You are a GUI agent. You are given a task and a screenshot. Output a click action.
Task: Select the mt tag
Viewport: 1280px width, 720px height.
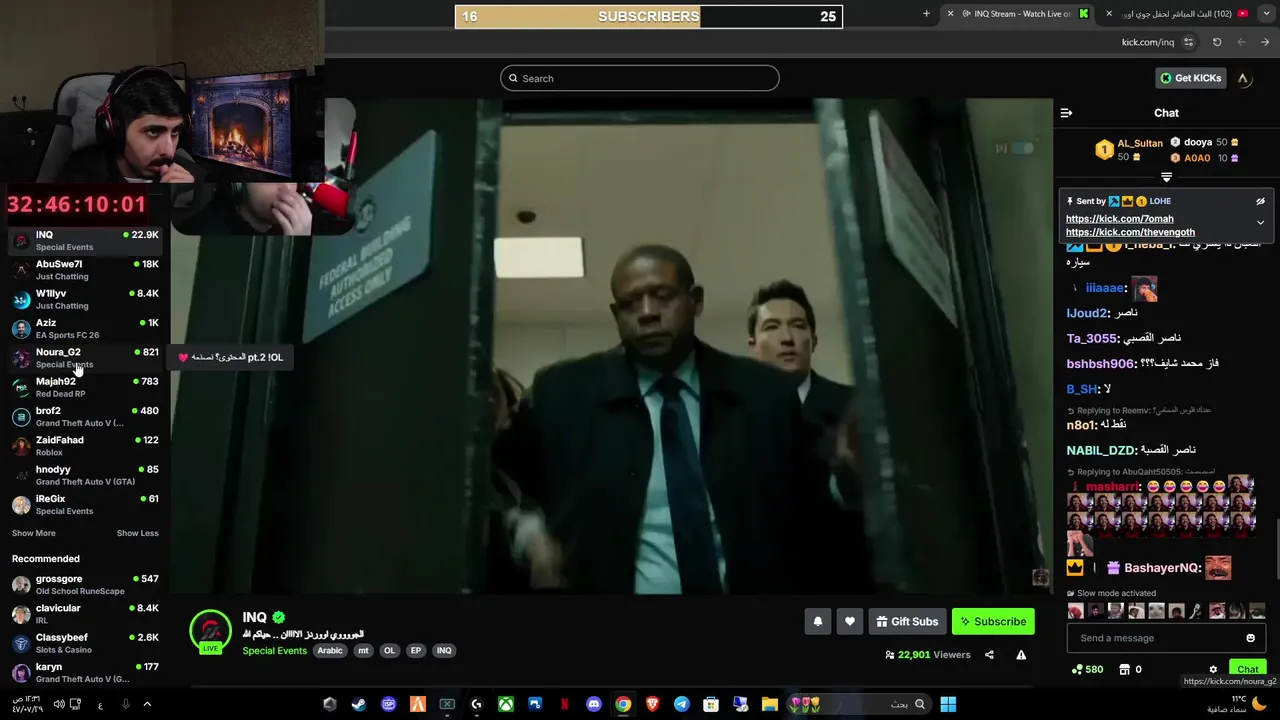tap(363, 651)
